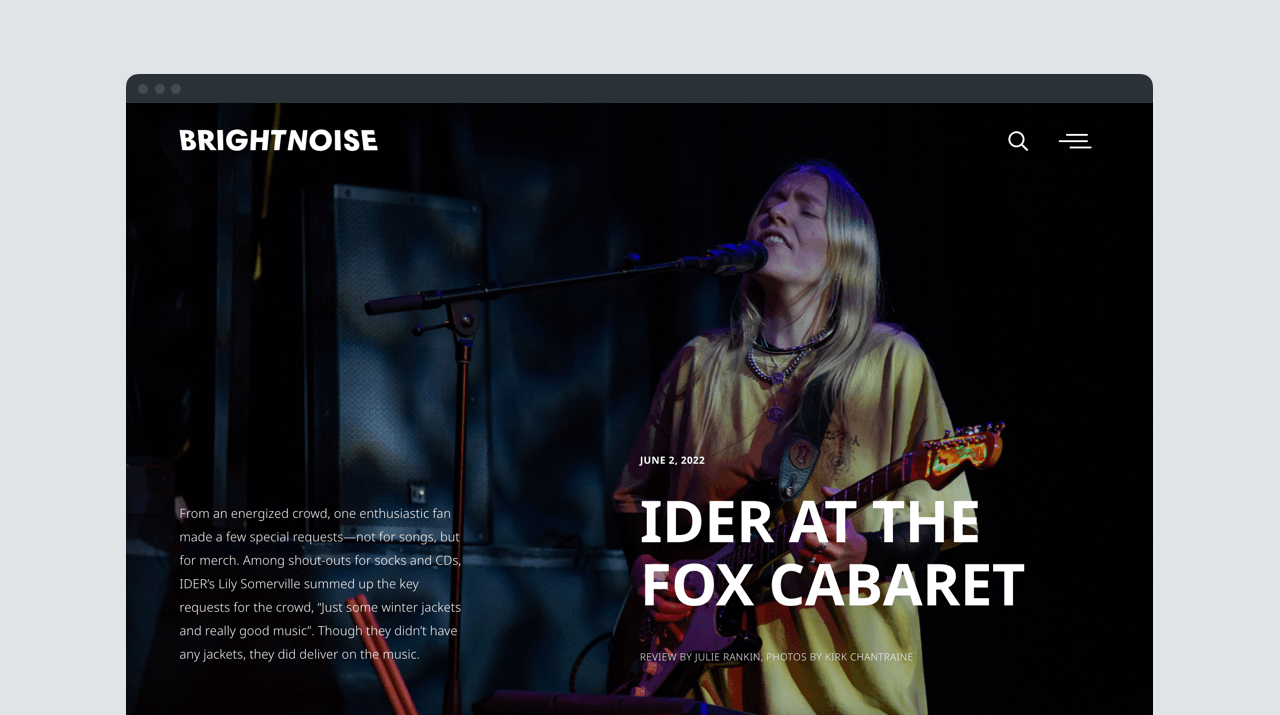
Task: Open the hamburger menu icon
Action: click(1075, 141)
